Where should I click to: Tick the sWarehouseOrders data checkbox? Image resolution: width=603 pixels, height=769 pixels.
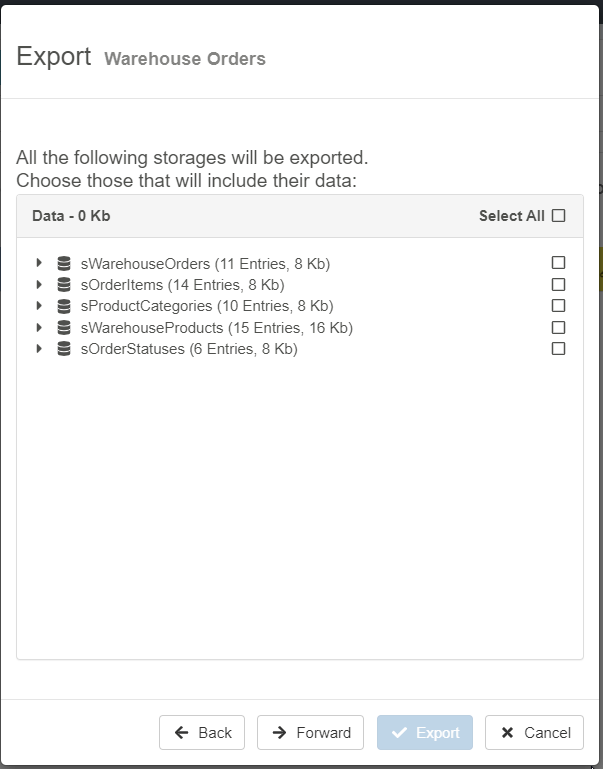[x=558, y=263]
